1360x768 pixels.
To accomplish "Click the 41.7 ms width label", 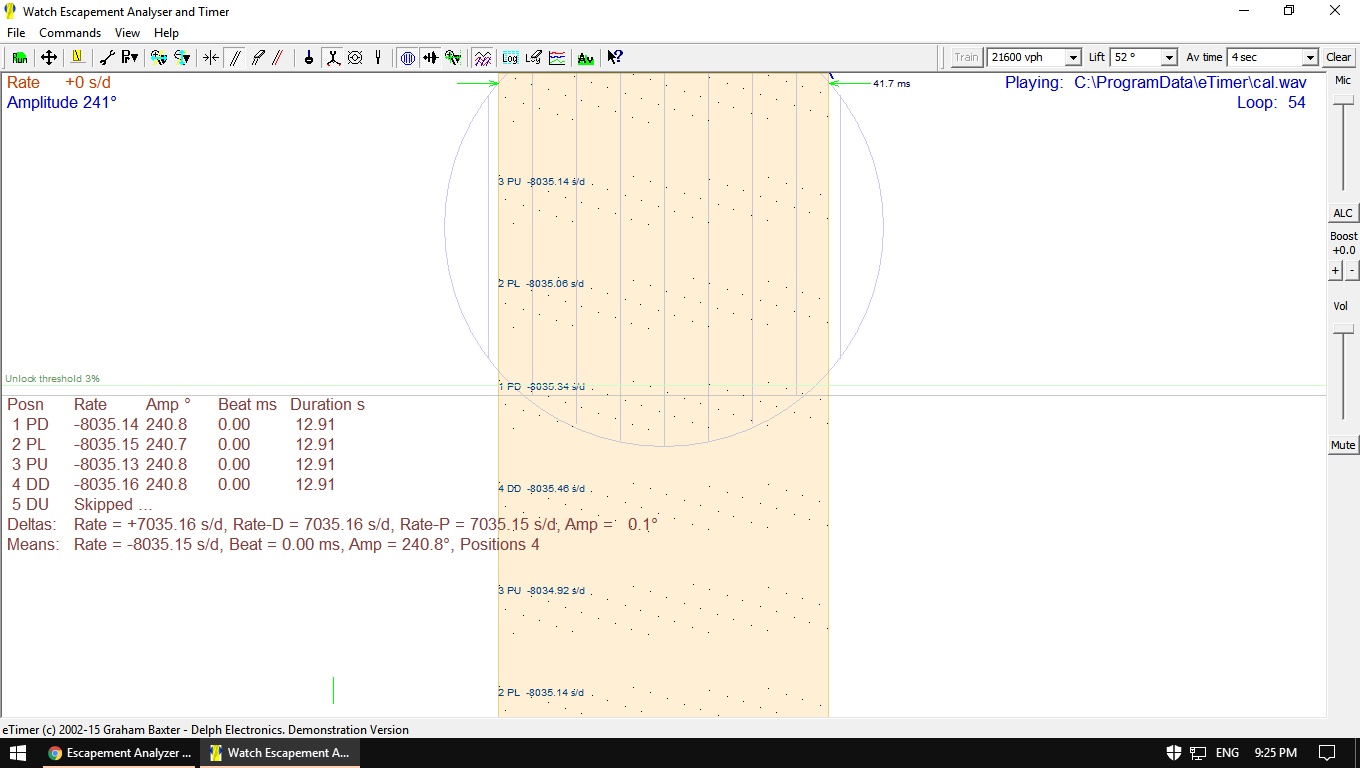I will (x=892, y=84).
